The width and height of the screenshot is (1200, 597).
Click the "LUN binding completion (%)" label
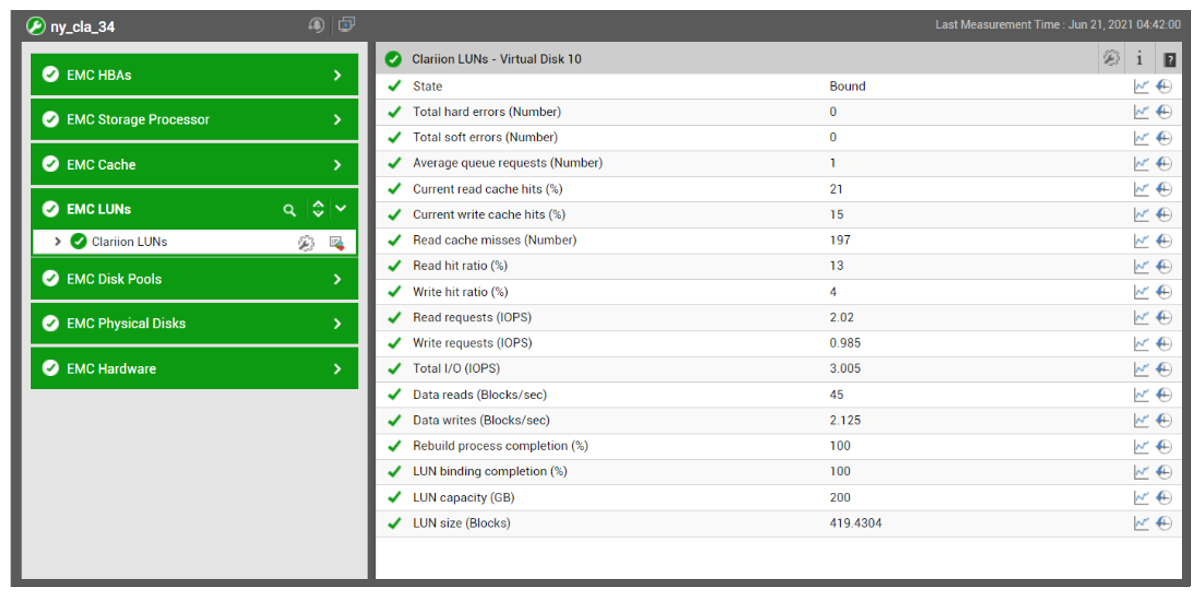[x=490, y=471]
